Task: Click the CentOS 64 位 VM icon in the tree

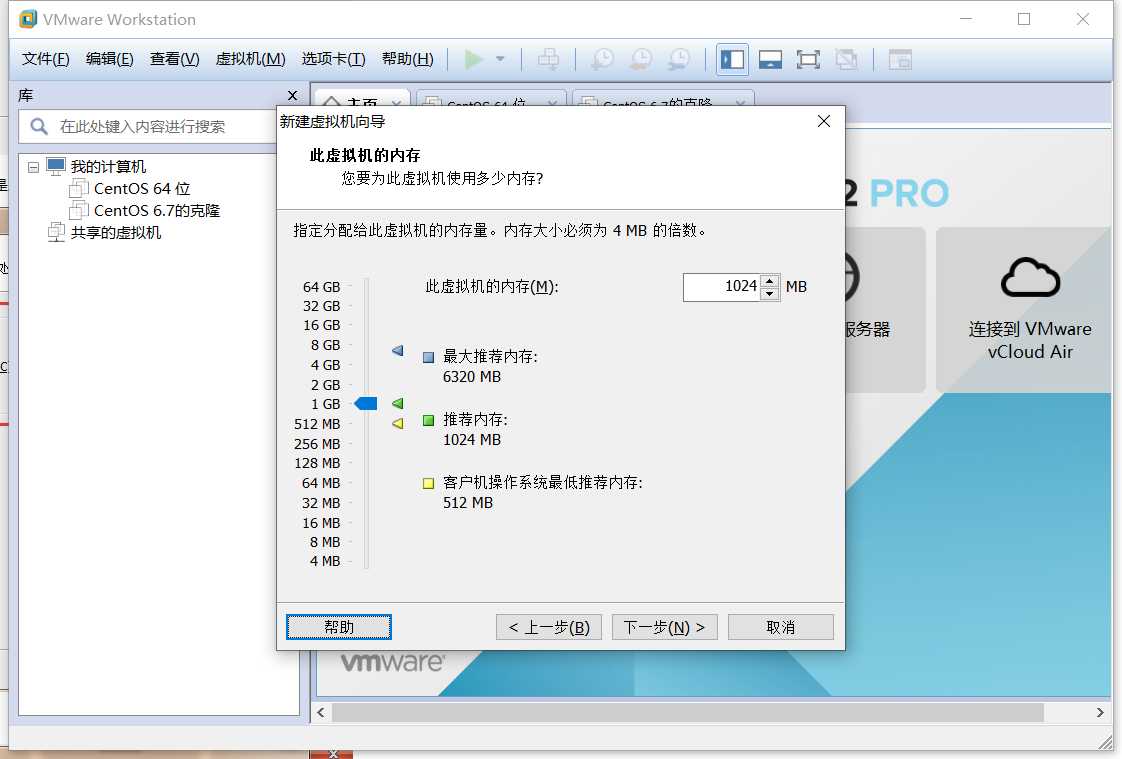Action: [x=78, y=188]
